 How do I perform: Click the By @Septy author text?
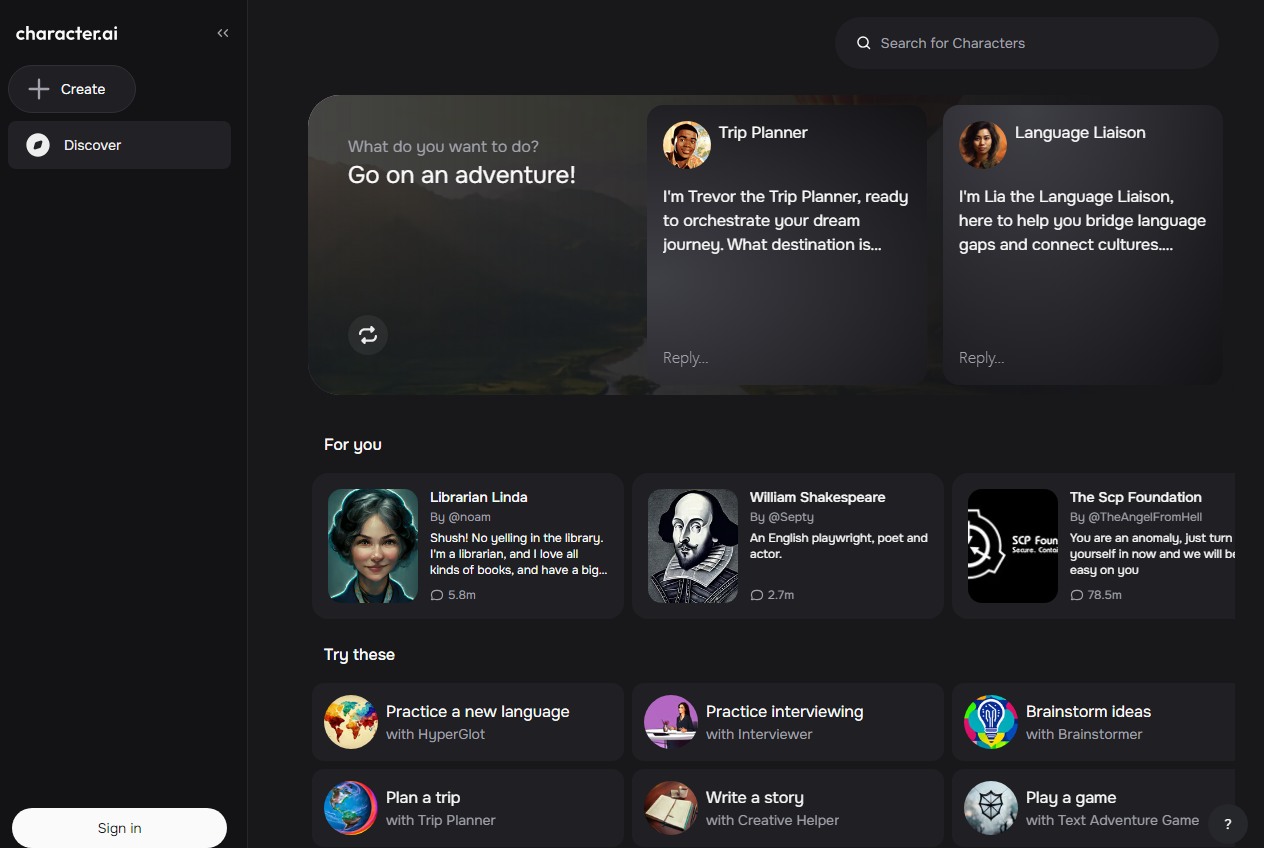tap(782, 517)
